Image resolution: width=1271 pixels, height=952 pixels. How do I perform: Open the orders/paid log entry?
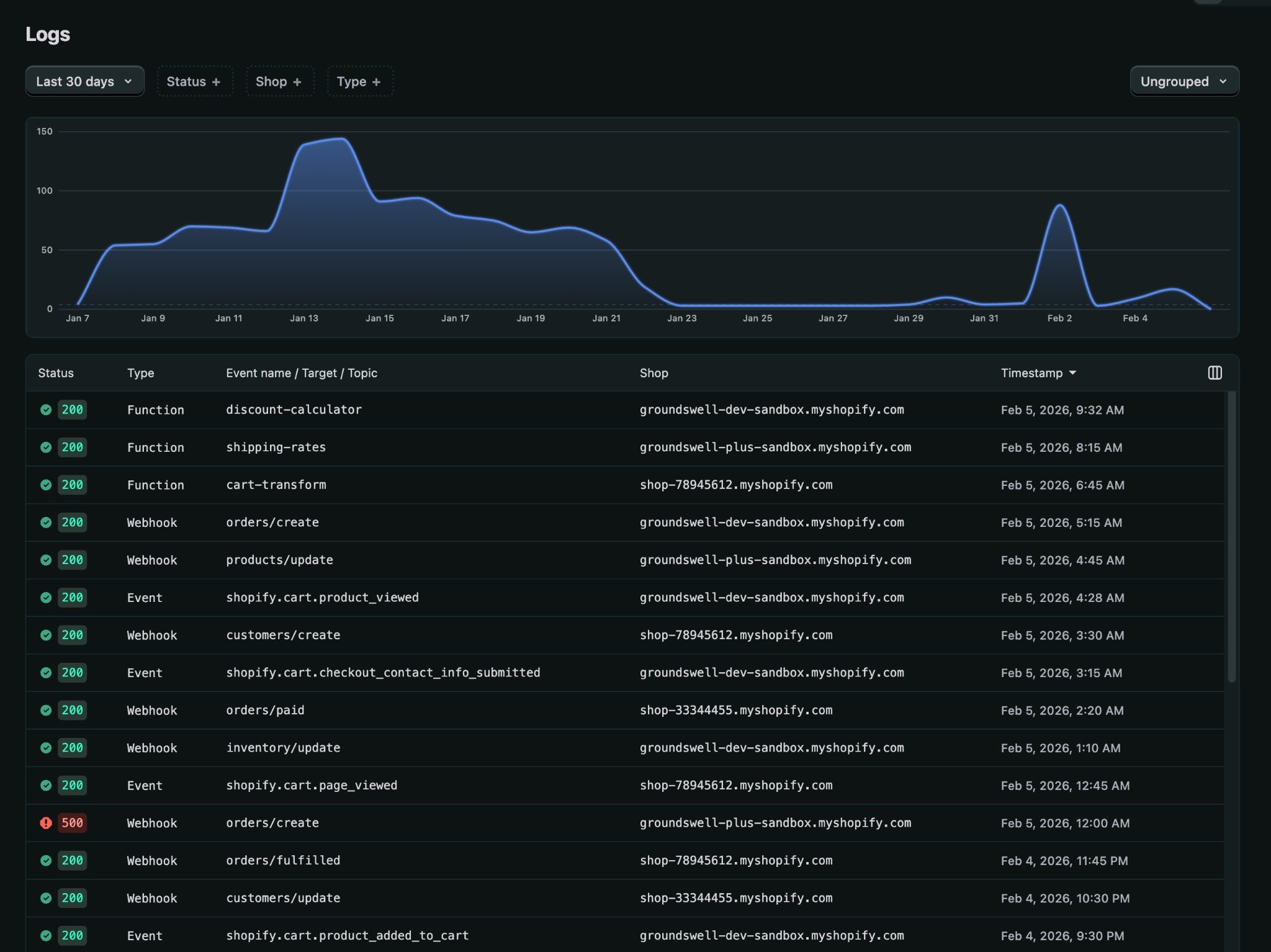coord(624,710)
